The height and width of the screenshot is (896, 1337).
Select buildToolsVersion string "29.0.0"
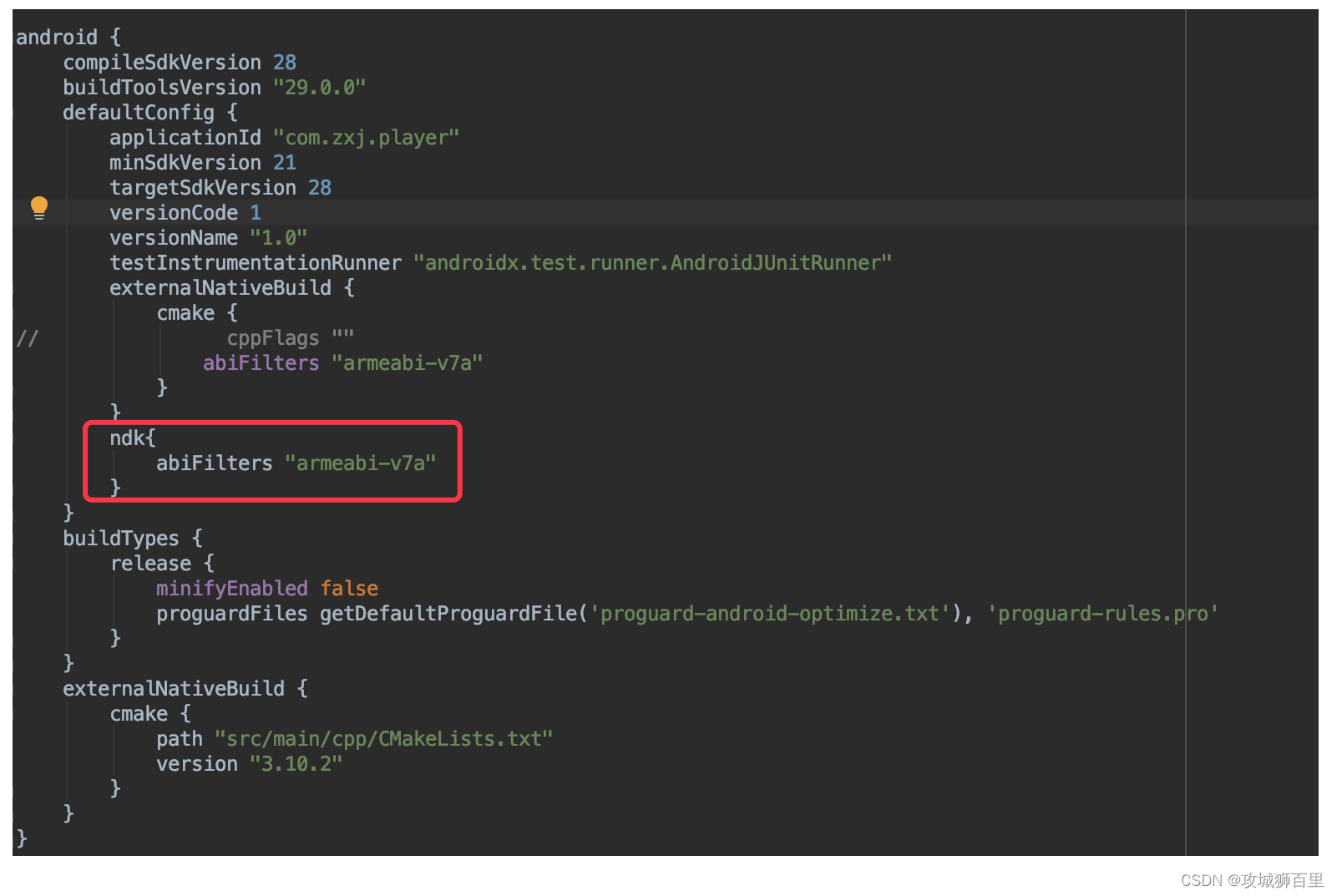tap(320, 88)
